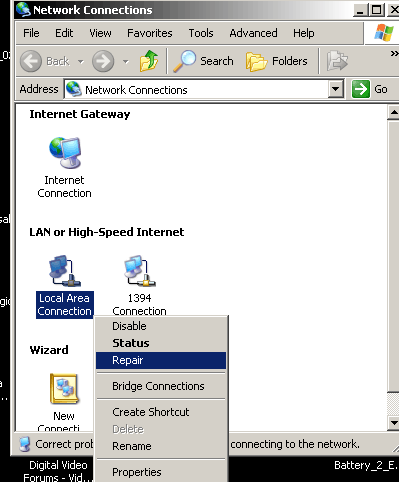Open the Help menu
This screenshot has width=399, height=482.
(304, 33)
